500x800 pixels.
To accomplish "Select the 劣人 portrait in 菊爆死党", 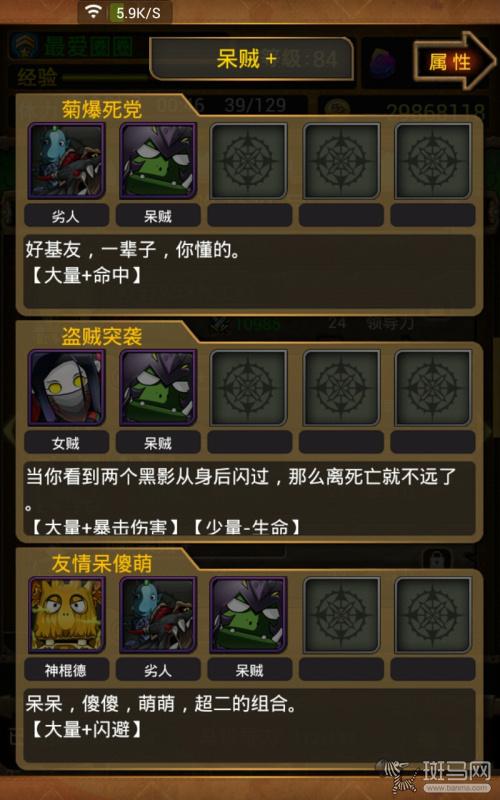I will click(66, 161).
